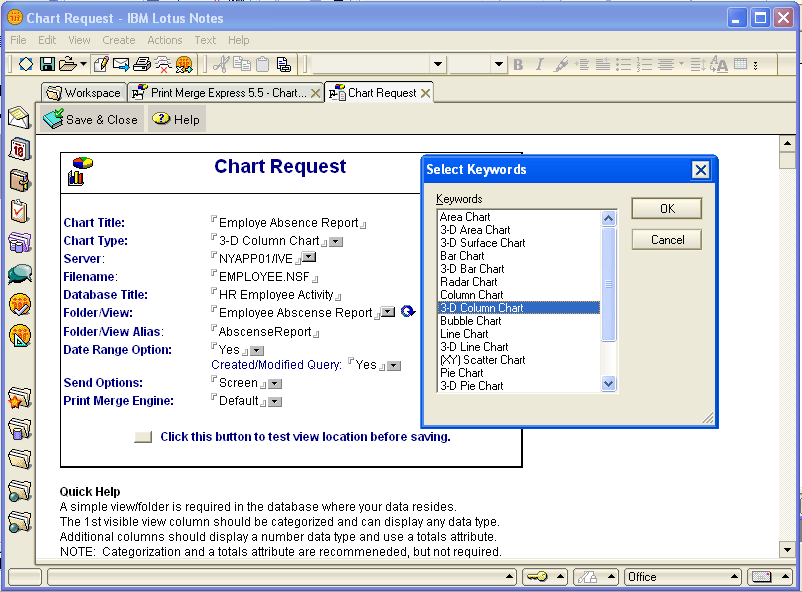Open Mail from the bookmark bar
The image size is (802, 592).
pos(19,118)
